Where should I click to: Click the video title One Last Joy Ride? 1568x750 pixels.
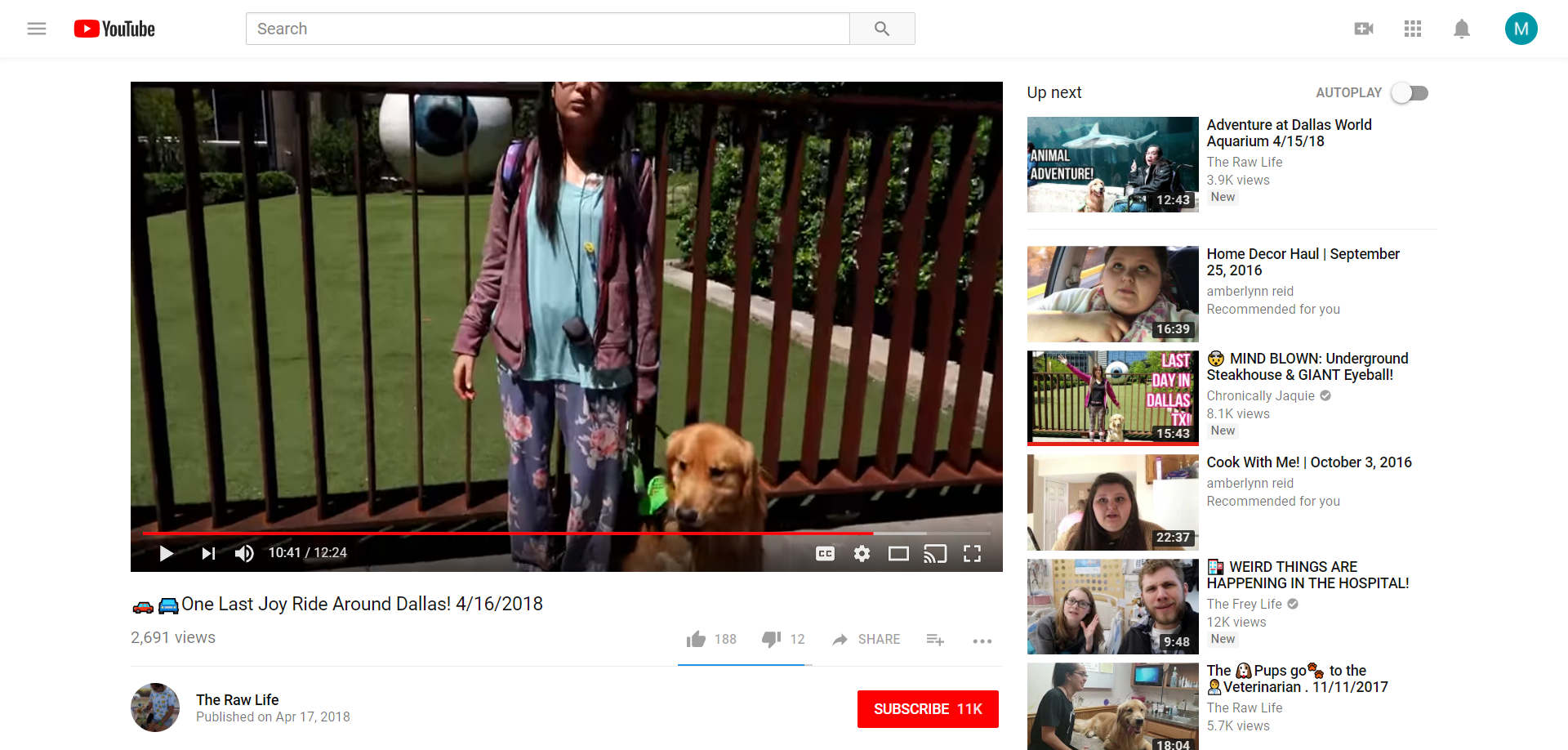coord(337,604)
